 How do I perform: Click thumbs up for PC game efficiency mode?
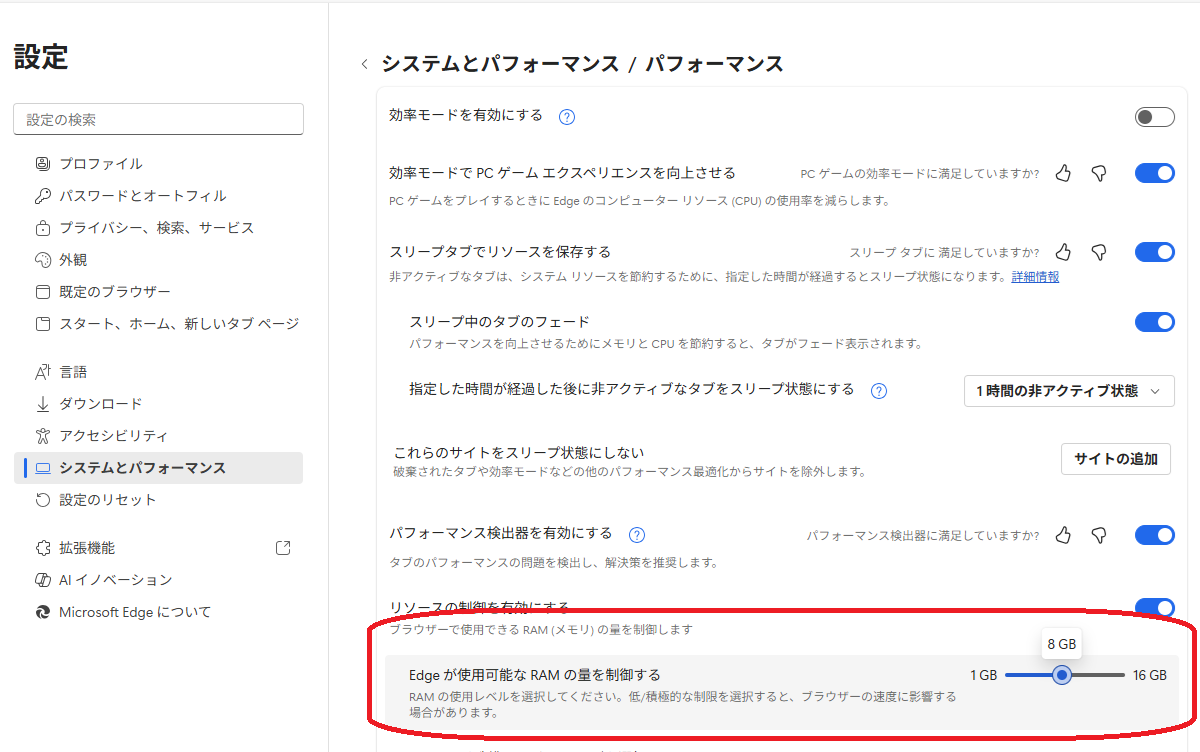tap(1063, 173)
